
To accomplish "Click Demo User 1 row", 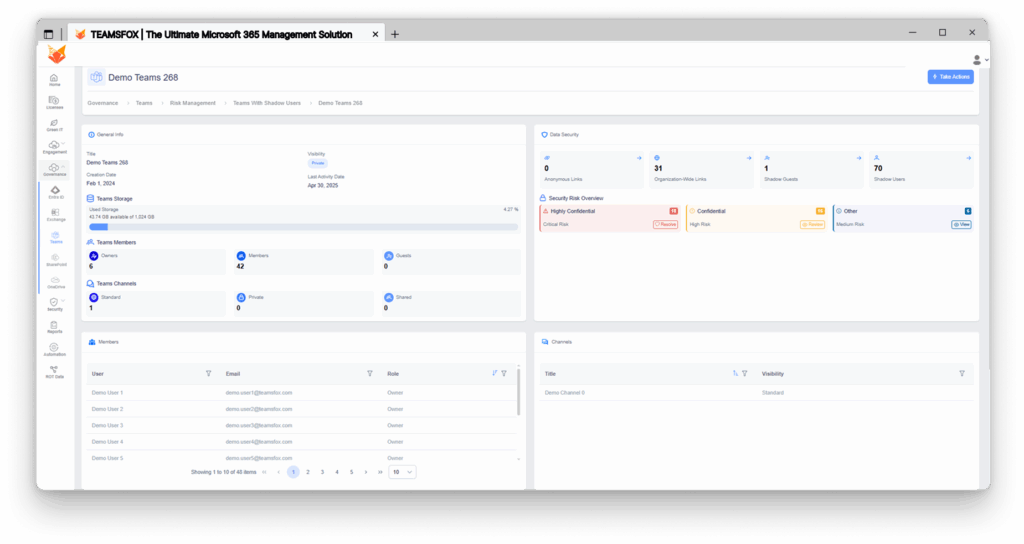I will (302, 392).
